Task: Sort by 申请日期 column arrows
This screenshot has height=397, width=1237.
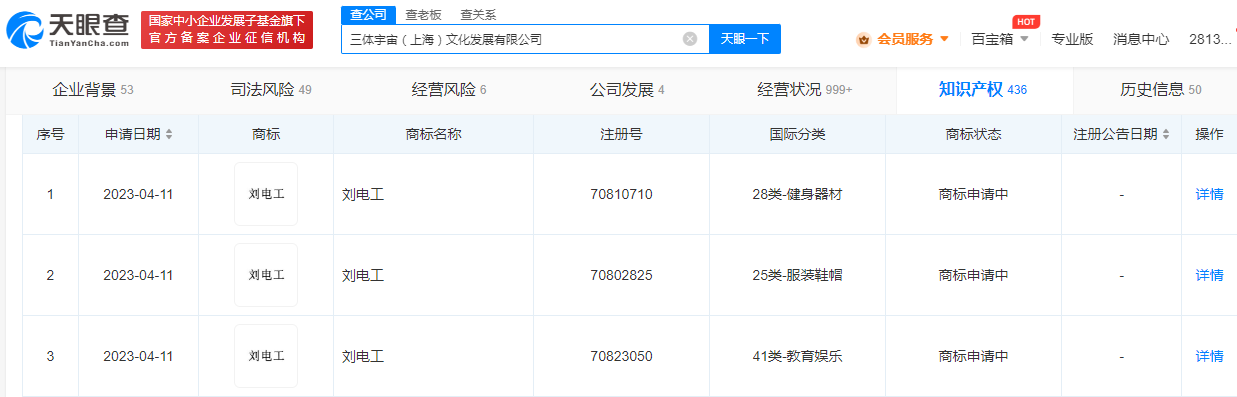Action: [x=169, y=134]
